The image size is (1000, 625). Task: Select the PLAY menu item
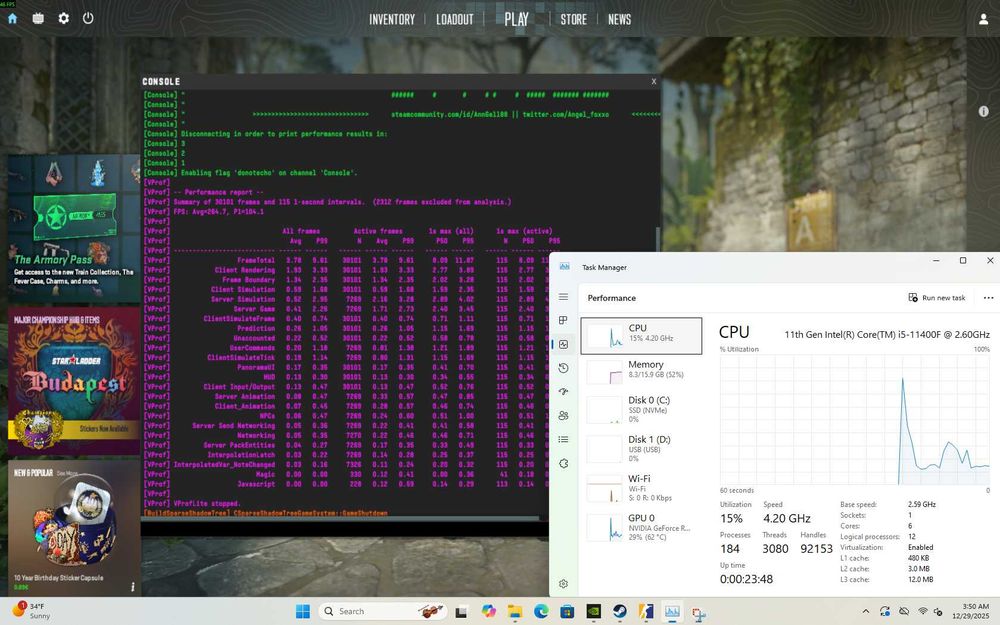pyautogui.click(x=517, y=19)
